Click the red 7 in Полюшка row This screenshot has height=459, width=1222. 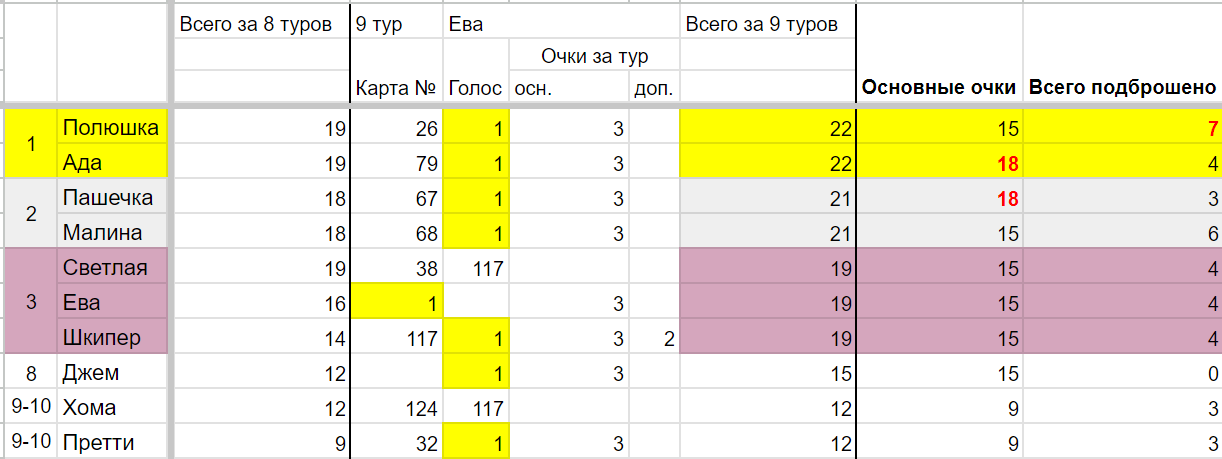1210,128
